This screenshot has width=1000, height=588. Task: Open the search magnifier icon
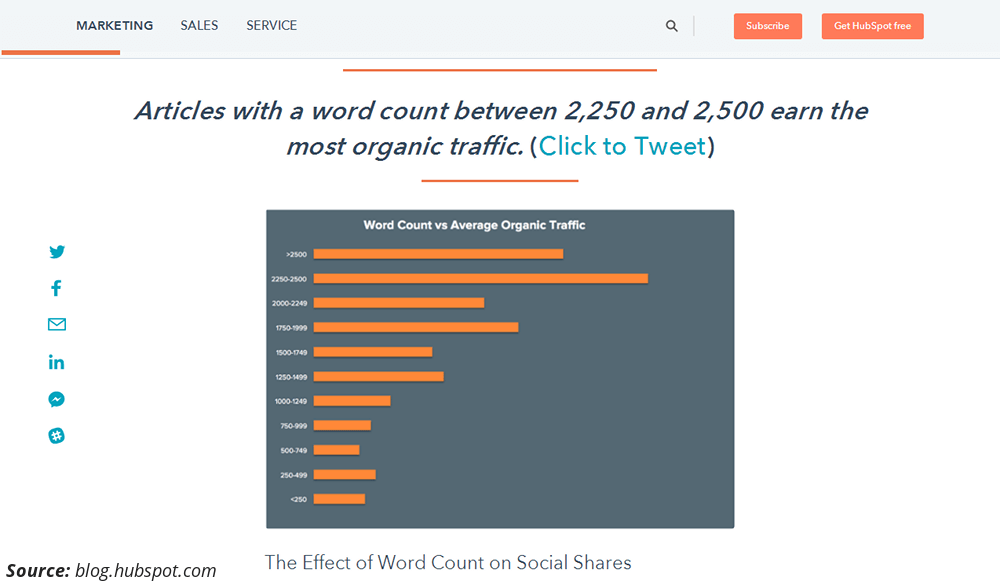[671, 25]
